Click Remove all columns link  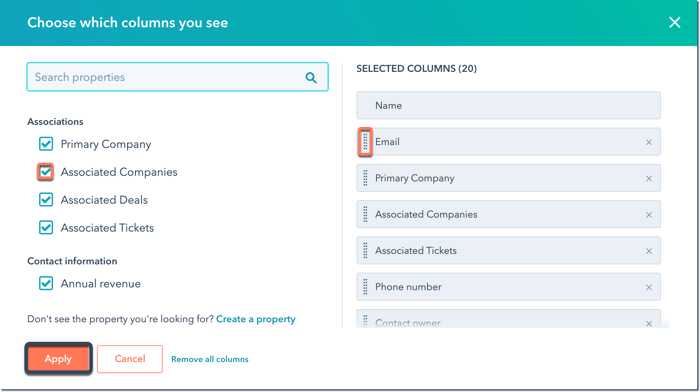210,359
